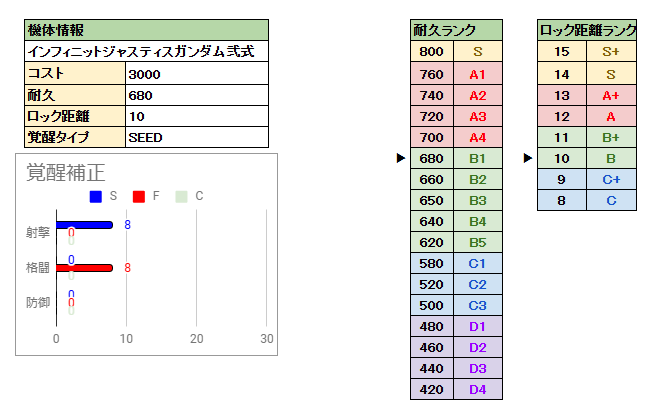Click the 射撃 axis label in chart

click(x=38, y=233)
